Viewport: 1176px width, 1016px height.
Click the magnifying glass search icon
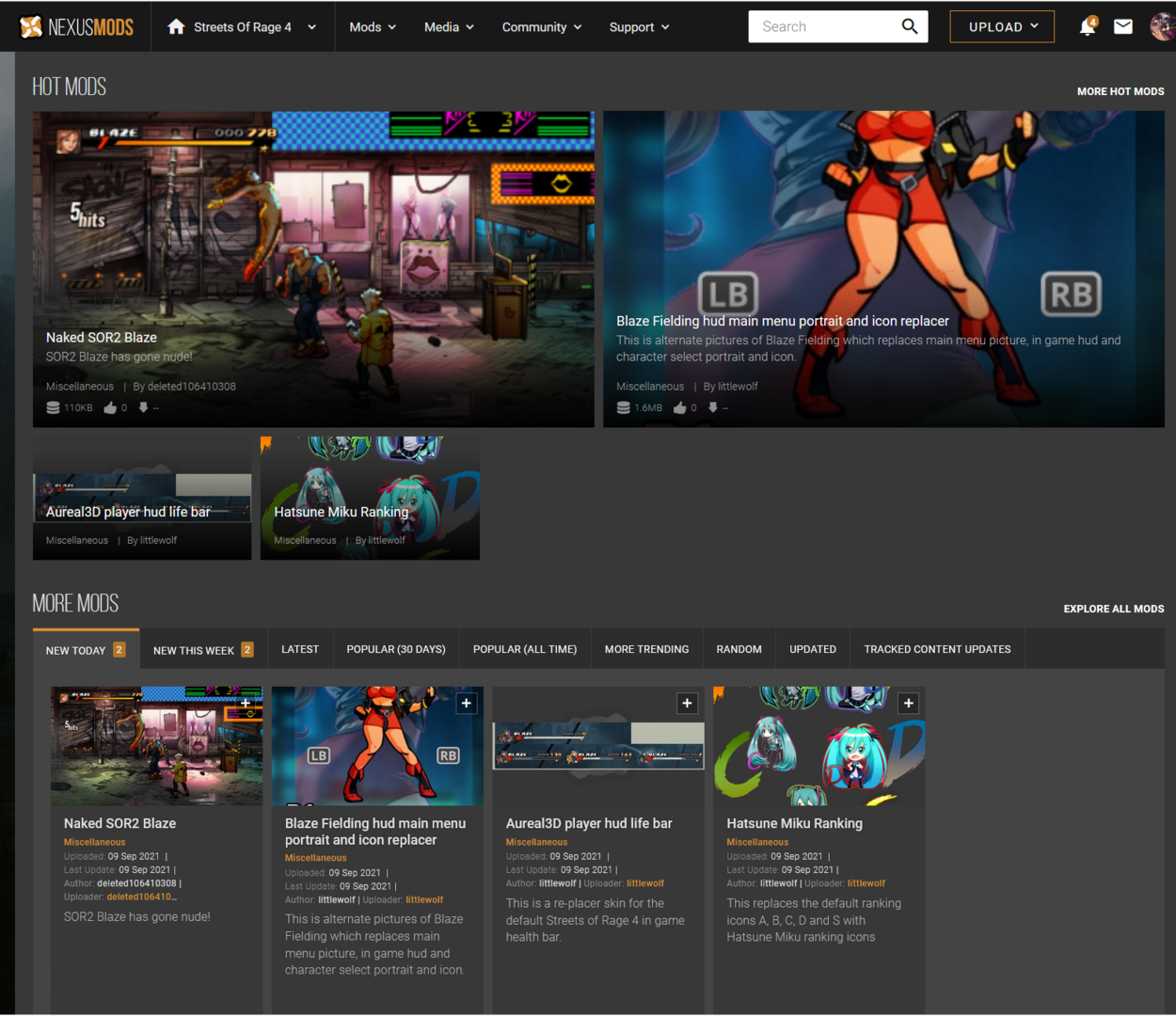[x=910, y=26]
